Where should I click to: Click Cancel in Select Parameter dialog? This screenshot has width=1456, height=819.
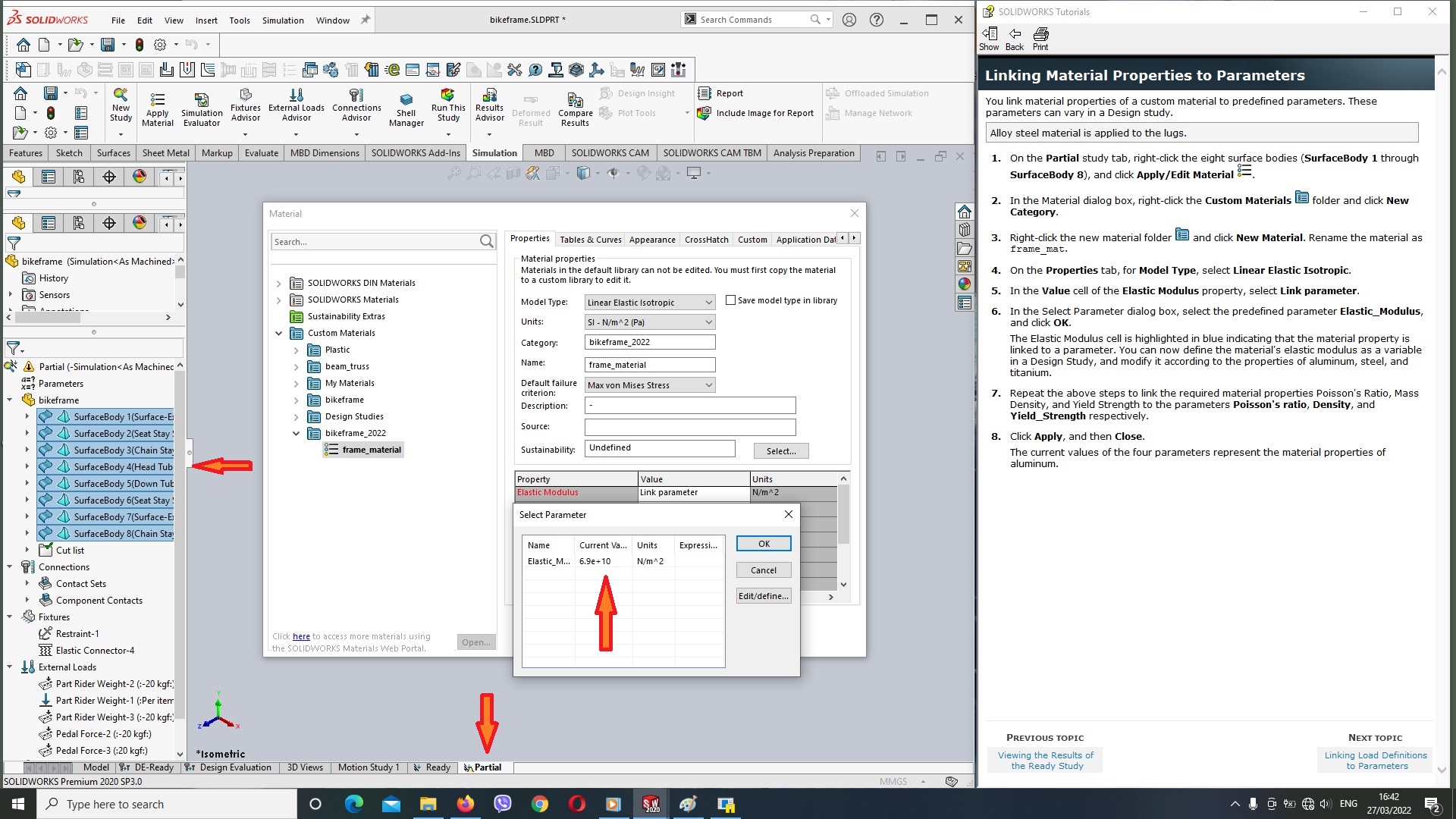764,570
